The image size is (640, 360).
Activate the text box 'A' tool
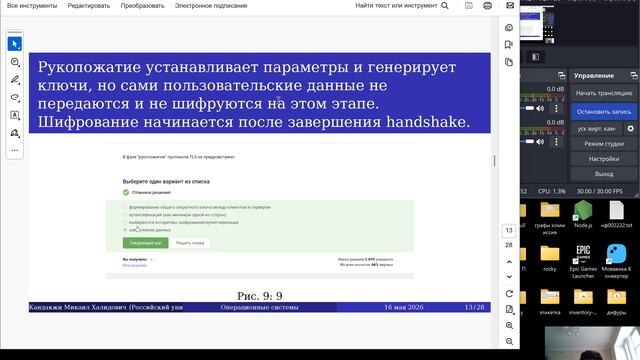coord(15,115)
